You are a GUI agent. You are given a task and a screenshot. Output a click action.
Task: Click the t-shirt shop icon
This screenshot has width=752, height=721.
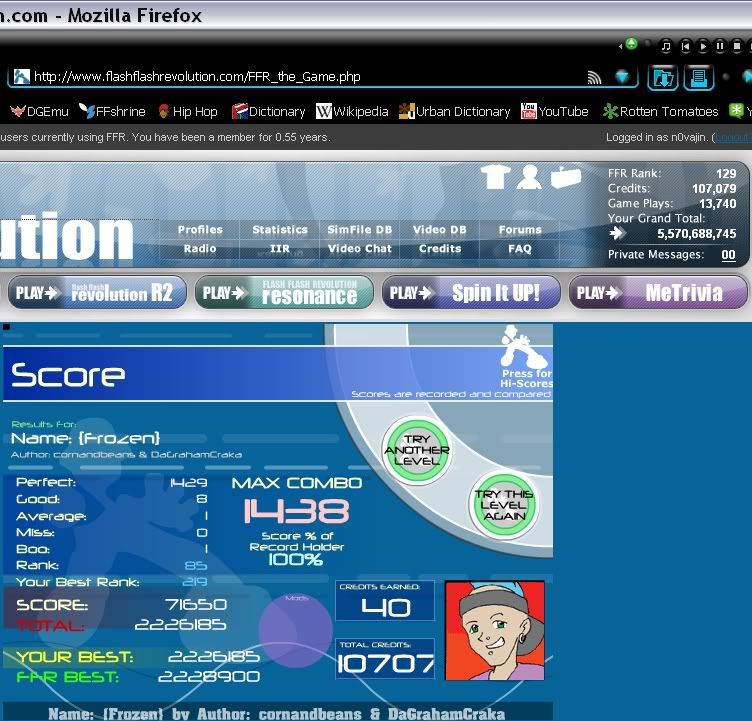click(x=495, y=177)
